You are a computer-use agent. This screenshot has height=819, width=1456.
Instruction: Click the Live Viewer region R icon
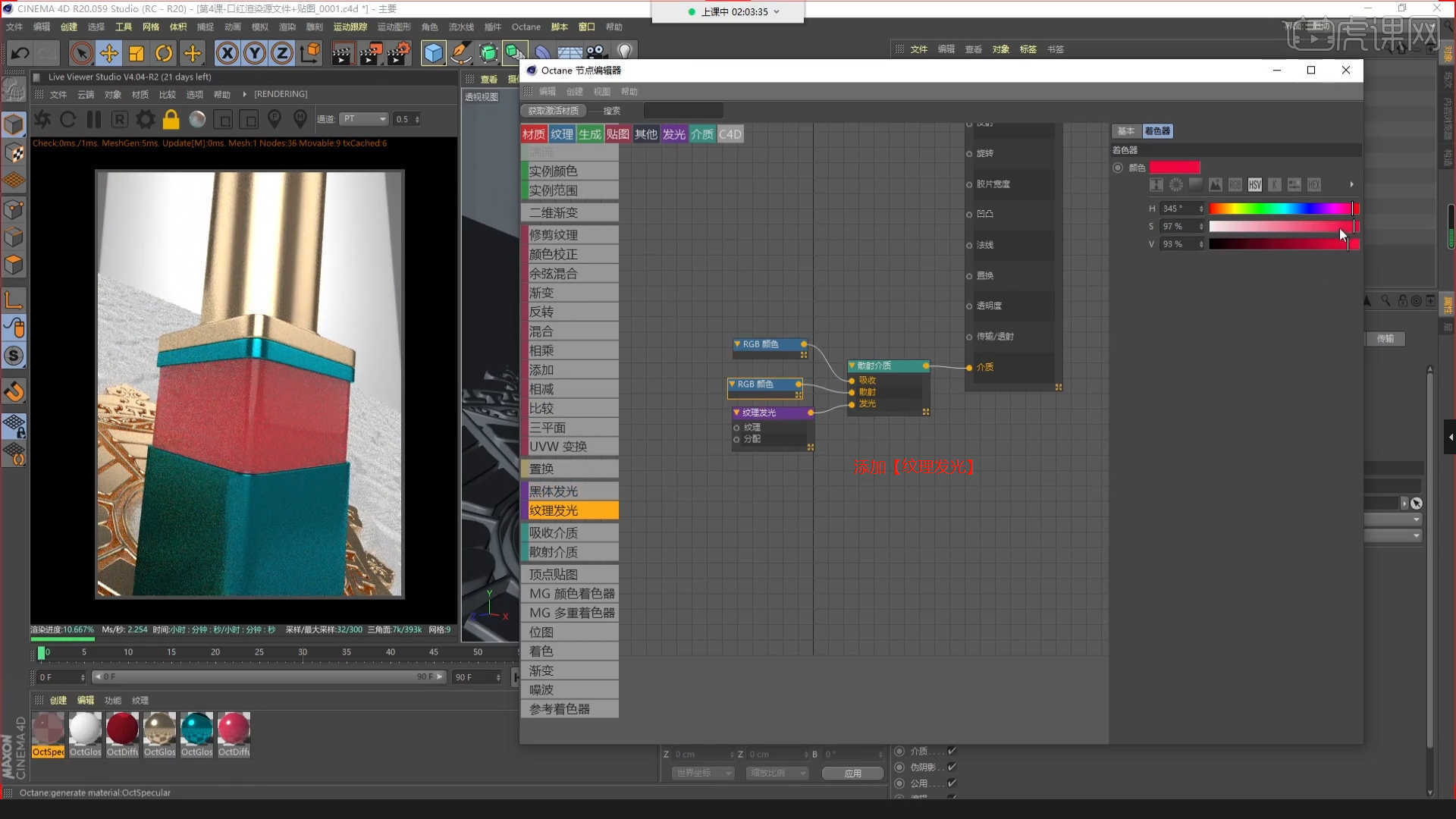click(120, 119)
